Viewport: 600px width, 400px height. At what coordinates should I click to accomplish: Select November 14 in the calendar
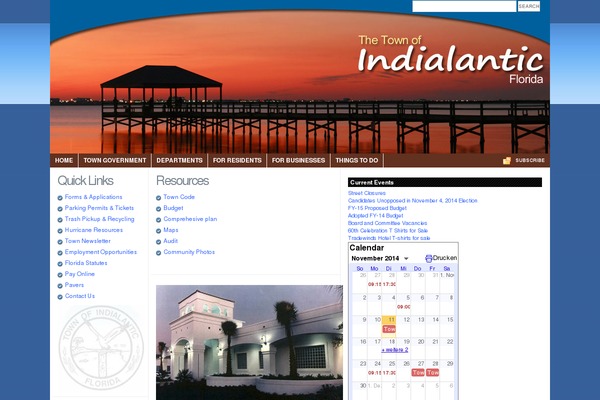click(x=435, y=320)
